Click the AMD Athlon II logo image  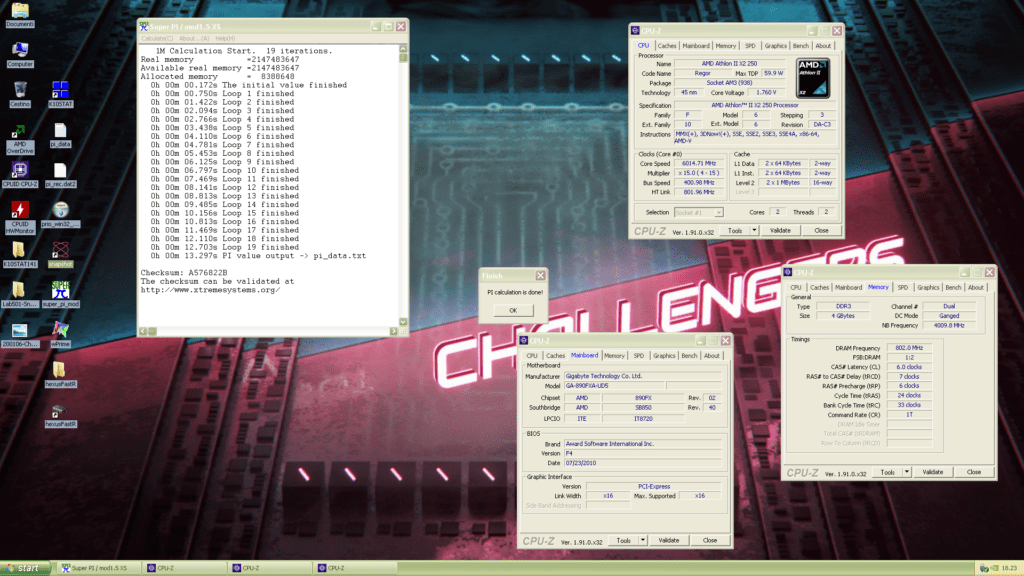click(813, 78)
